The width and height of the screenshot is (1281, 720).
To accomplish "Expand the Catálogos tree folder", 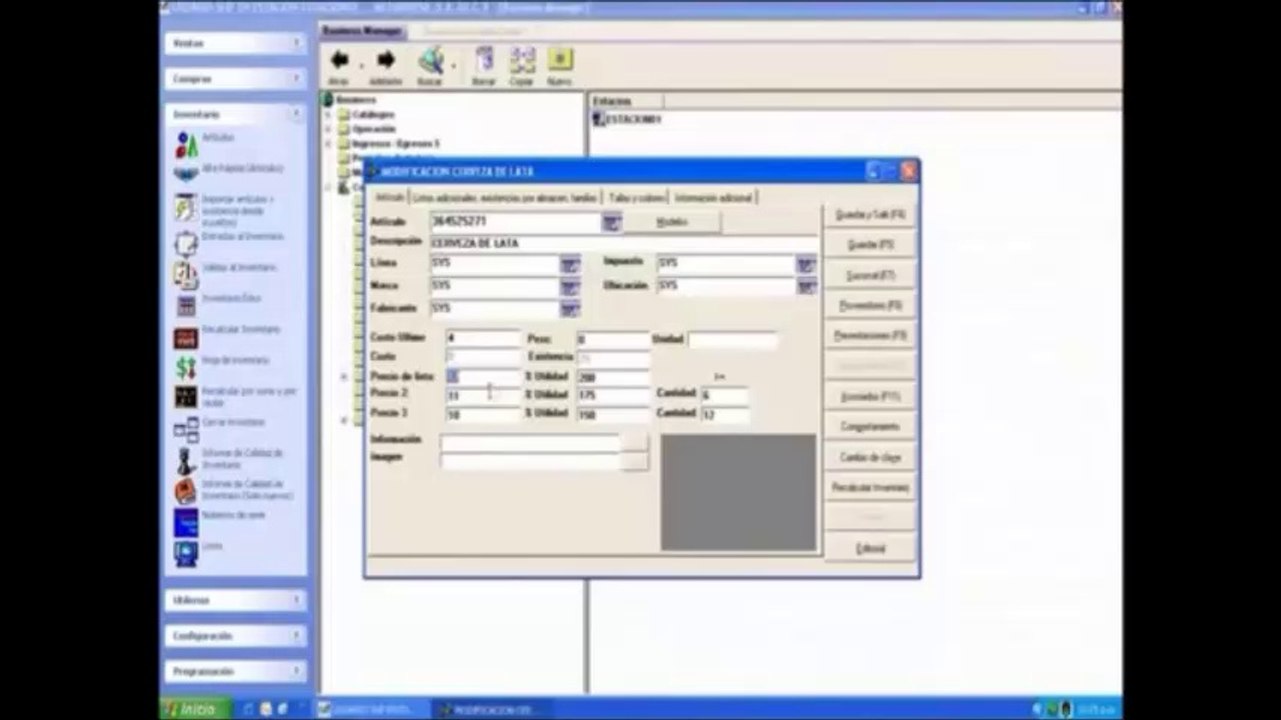I will pos(327,114).
